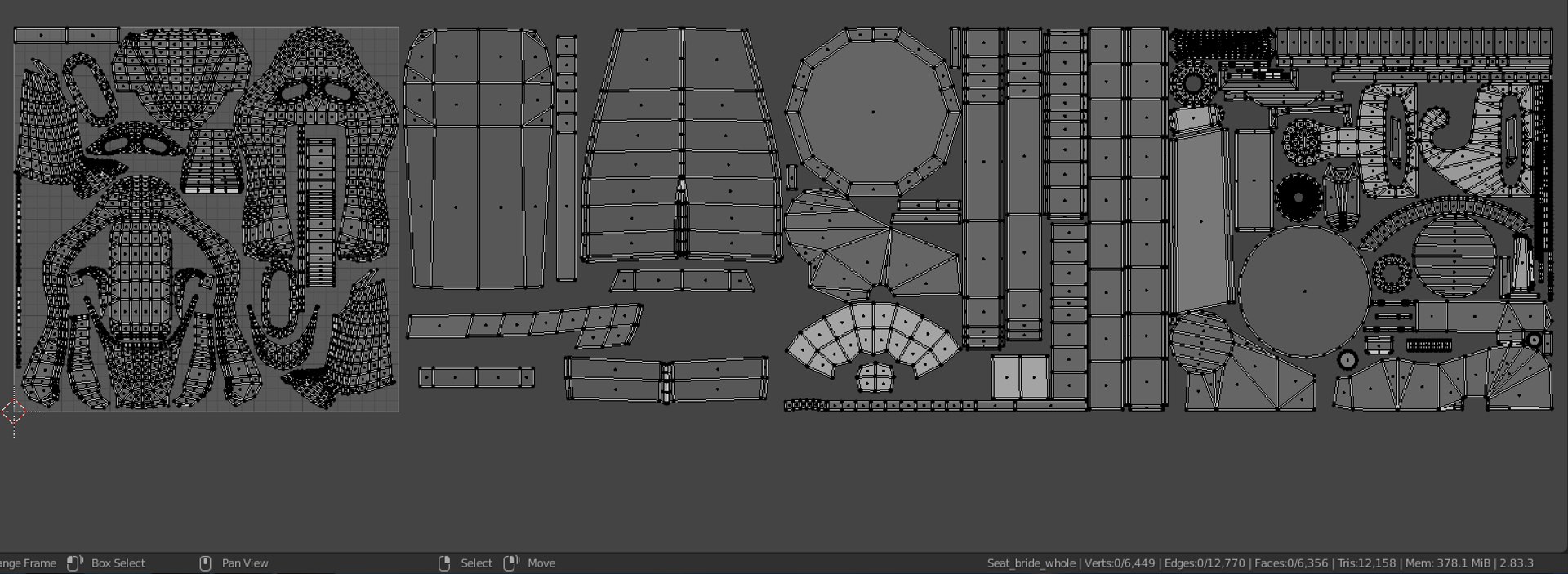Viewport: 1568px width, 574px height.
Task: Click the Tris:12,158 statistic
Action: 1367,563
